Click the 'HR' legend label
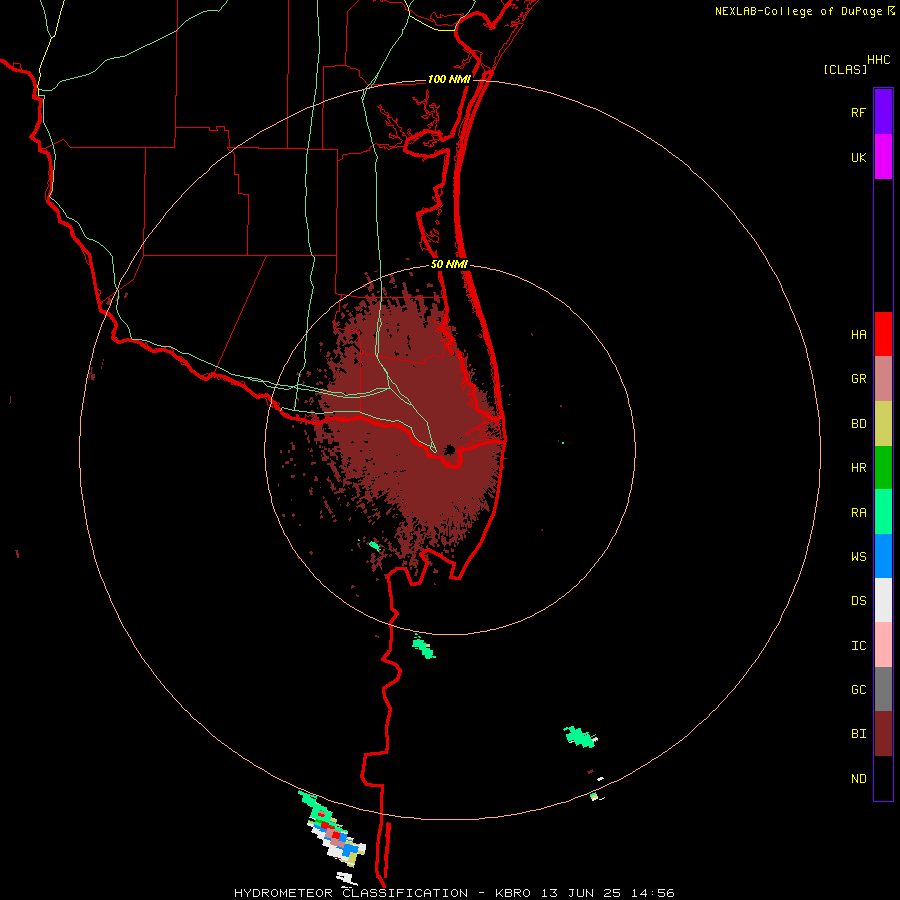 click(858, 468)
